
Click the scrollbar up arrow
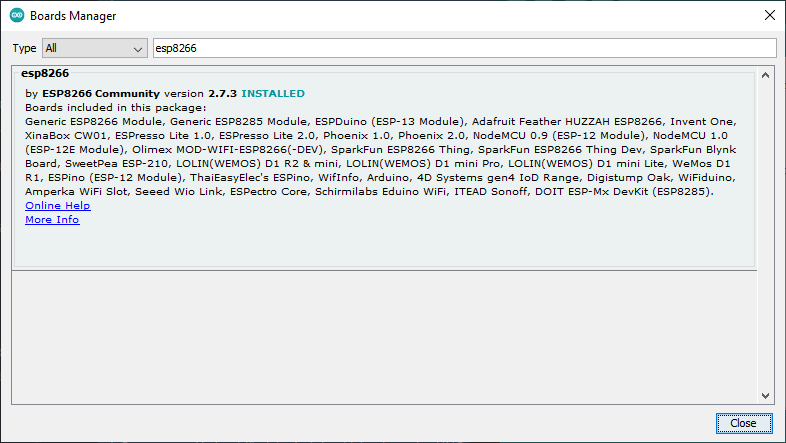765,75
